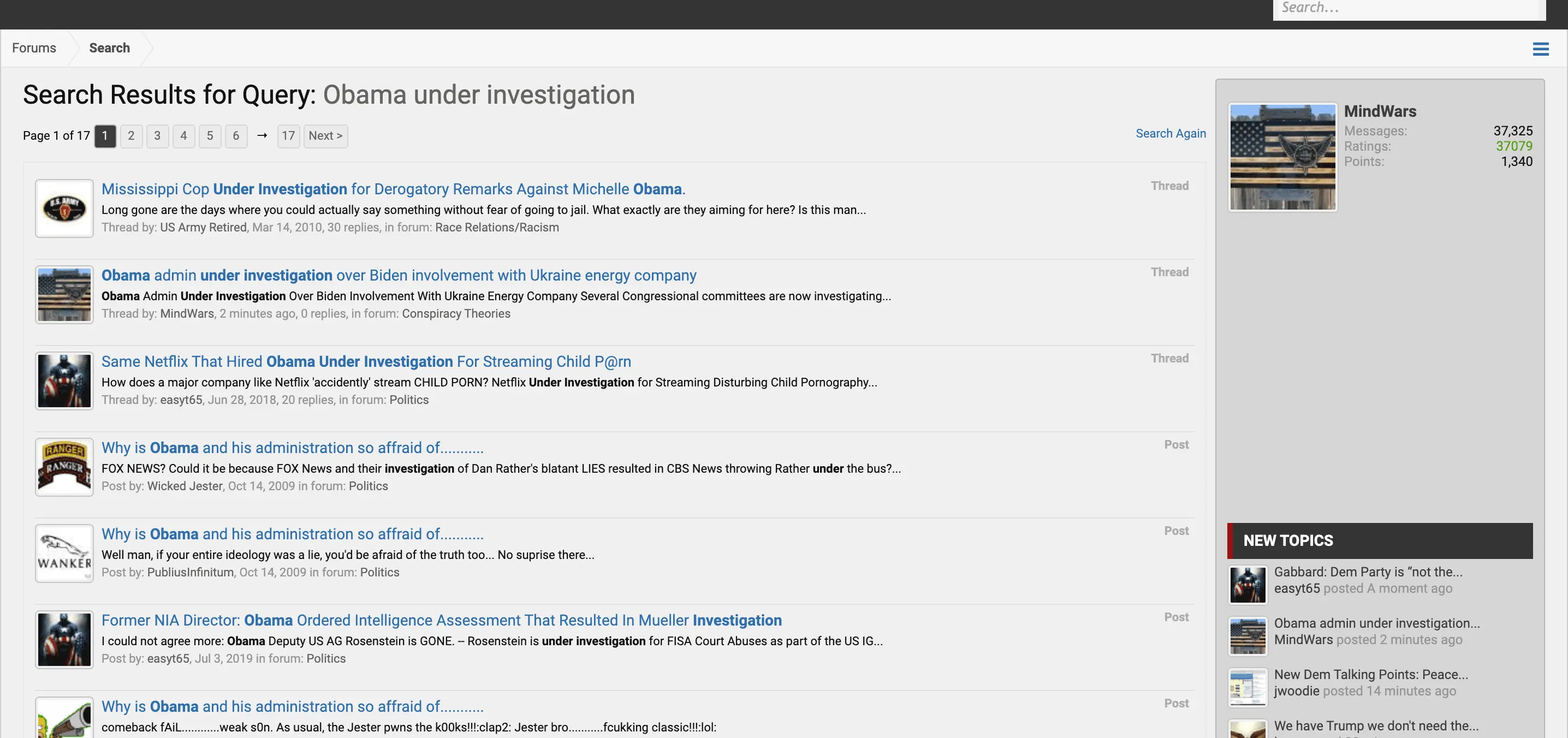Jump to last page 17
The width and height of the screenshot is (1568, 738).
pyautogui.click(x=288, y=136)
